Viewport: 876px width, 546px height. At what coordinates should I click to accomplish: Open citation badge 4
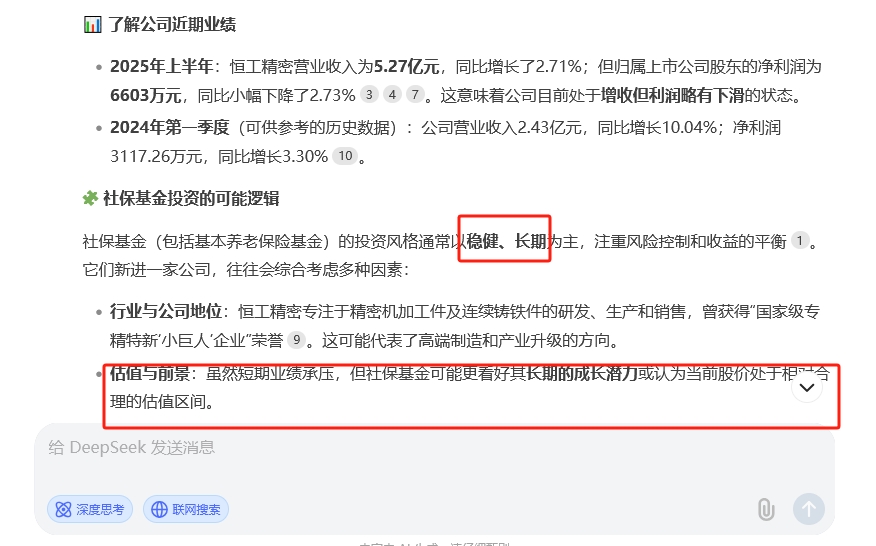pos(392,94)
